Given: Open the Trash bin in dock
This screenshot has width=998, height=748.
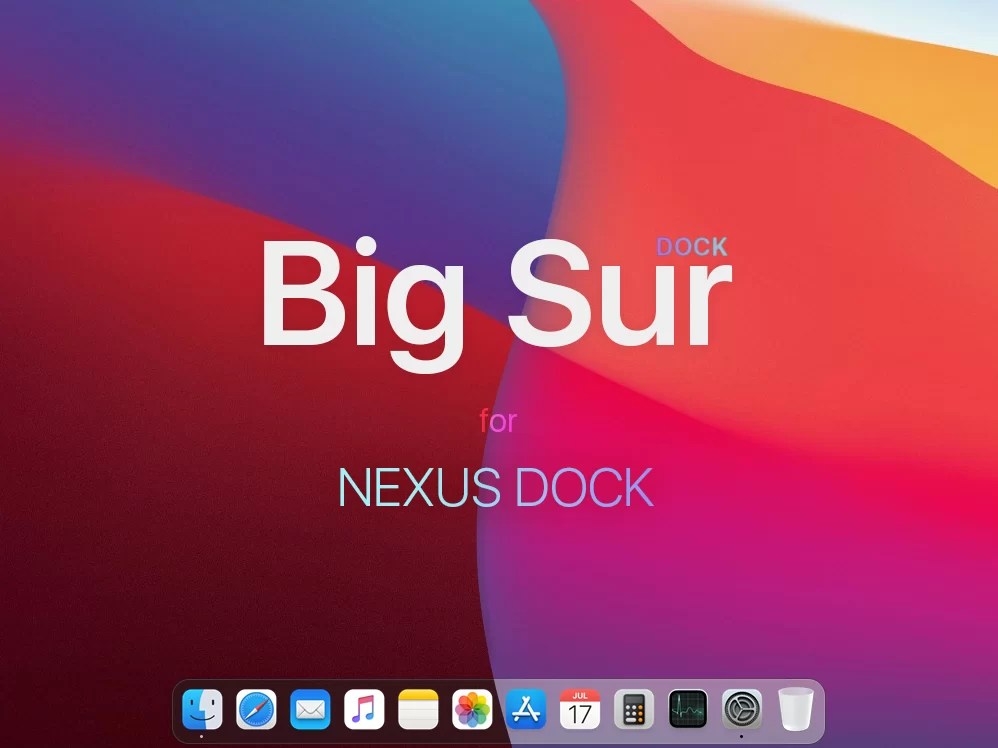Looking at the screenshot, I should click(796, 709).
